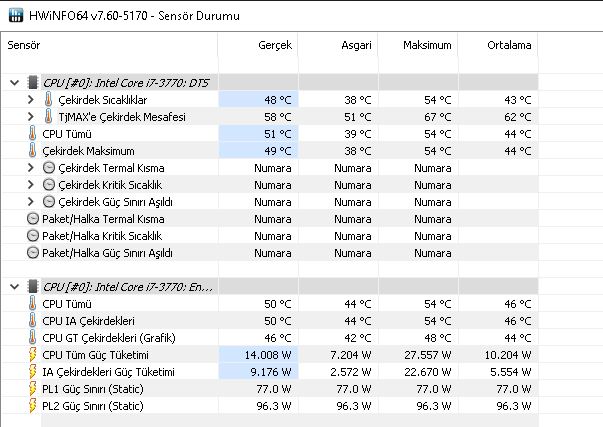Image resolution: width=603 pixels, height=427 pixels.
Task: Click the thermometer icon of CPU Tümü in DTS group
Action: (x=32, y=133)
